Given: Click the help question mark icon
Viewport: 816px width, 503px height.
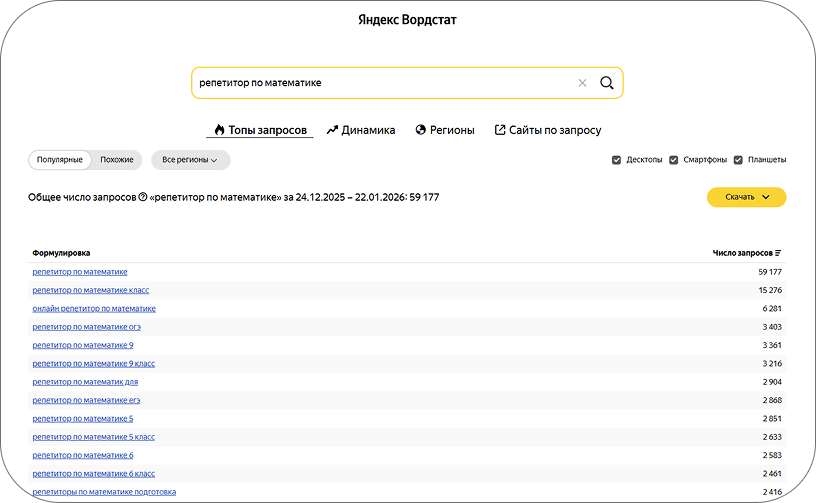Looking at the screenshot, I should [x=143, y=197].
